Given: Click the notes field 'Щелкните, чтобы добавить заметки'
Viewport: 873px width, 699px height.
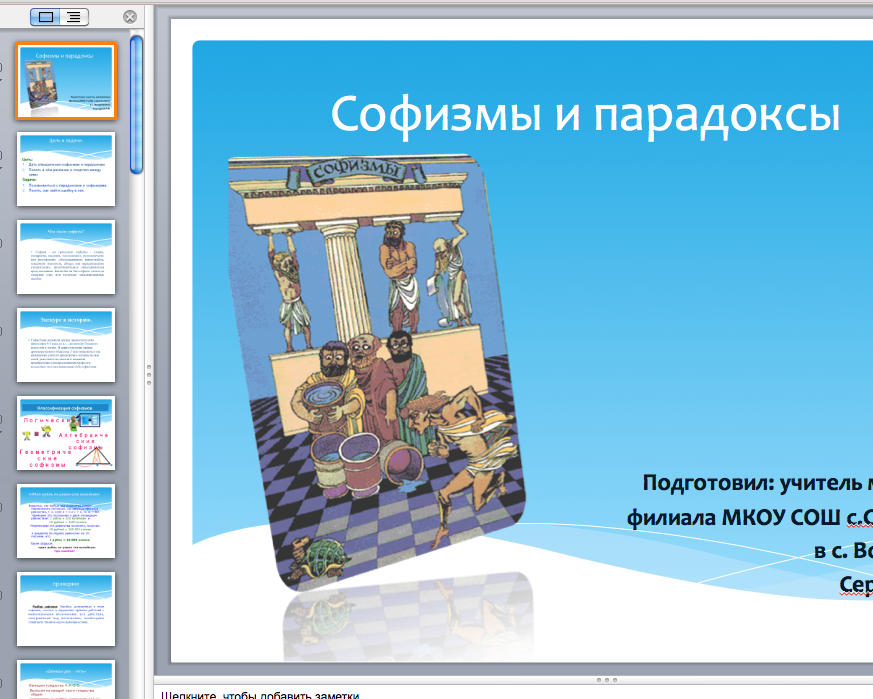Looking at the screenshot, I should tap(260, 695).
